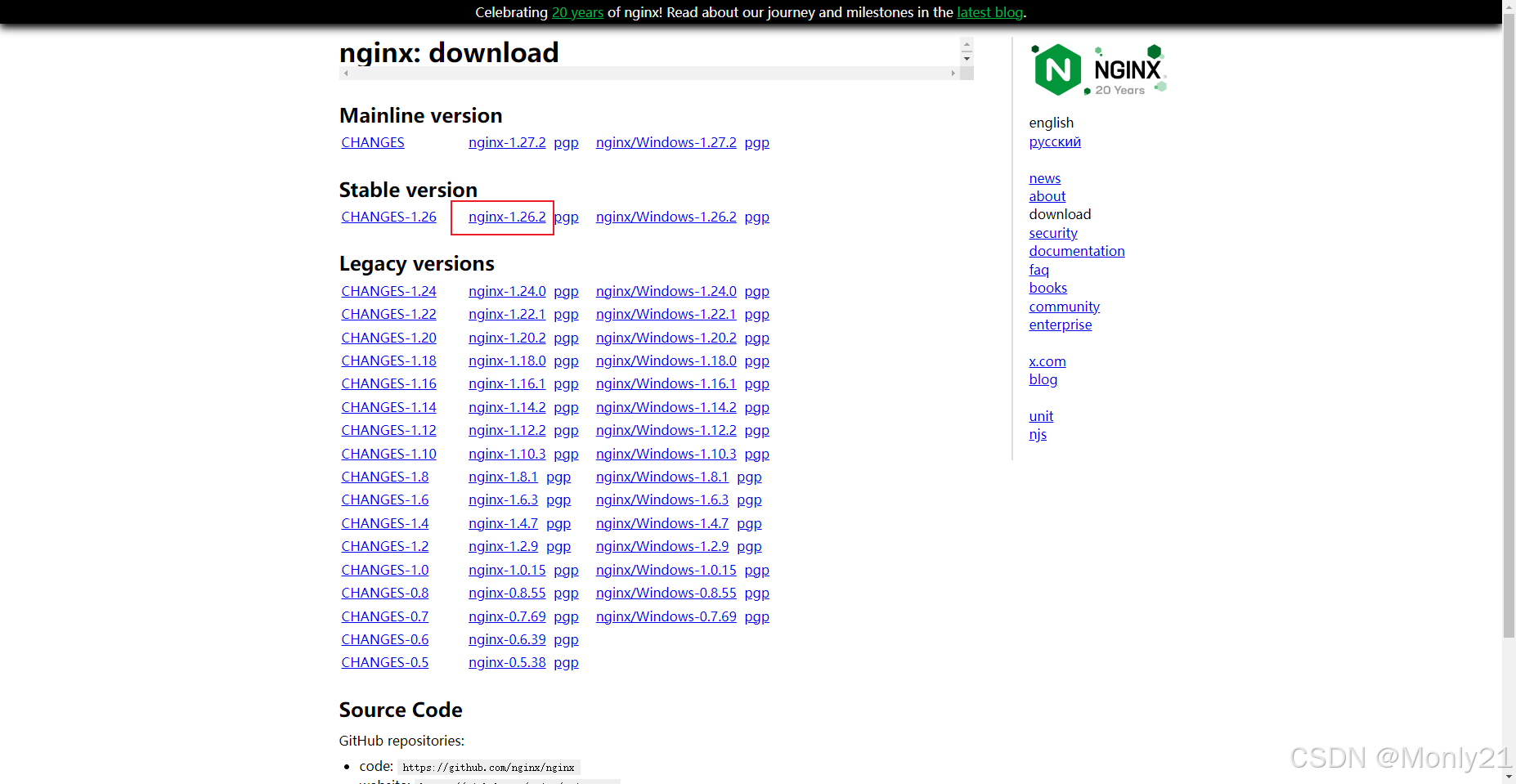Open CHANGES-0.5 link

pos(385,662)
